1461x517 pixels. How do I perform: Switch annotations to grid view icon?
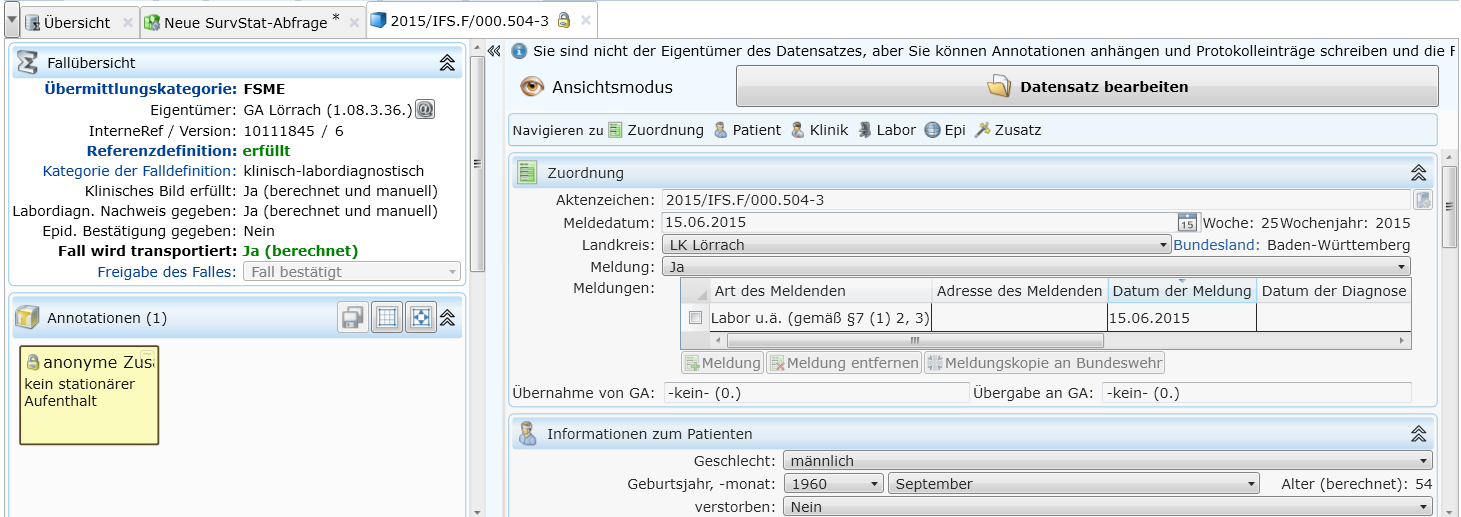[x=387, y=318]
